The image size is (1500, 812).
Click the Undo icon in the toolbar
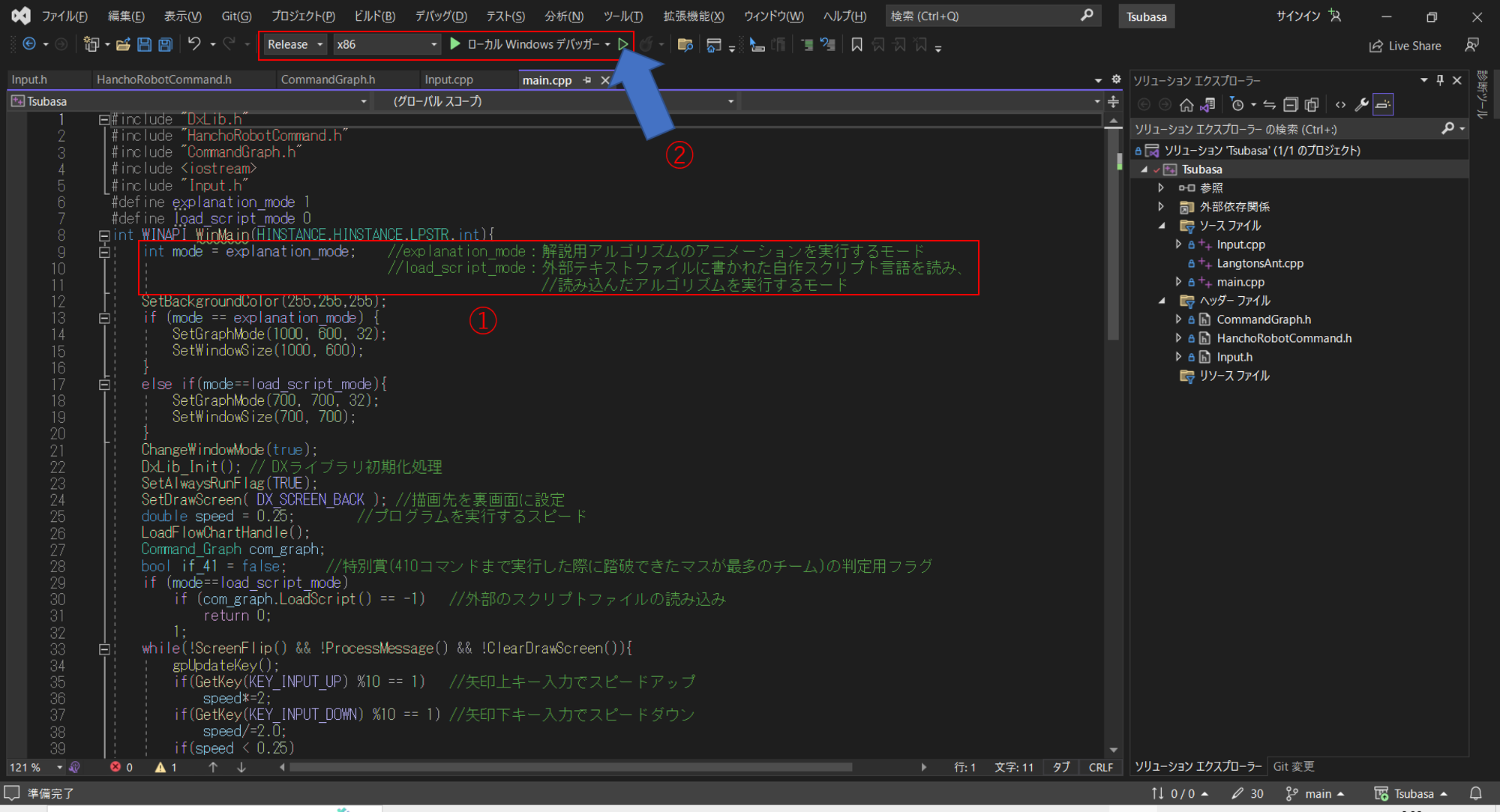(x=193, y=44)
